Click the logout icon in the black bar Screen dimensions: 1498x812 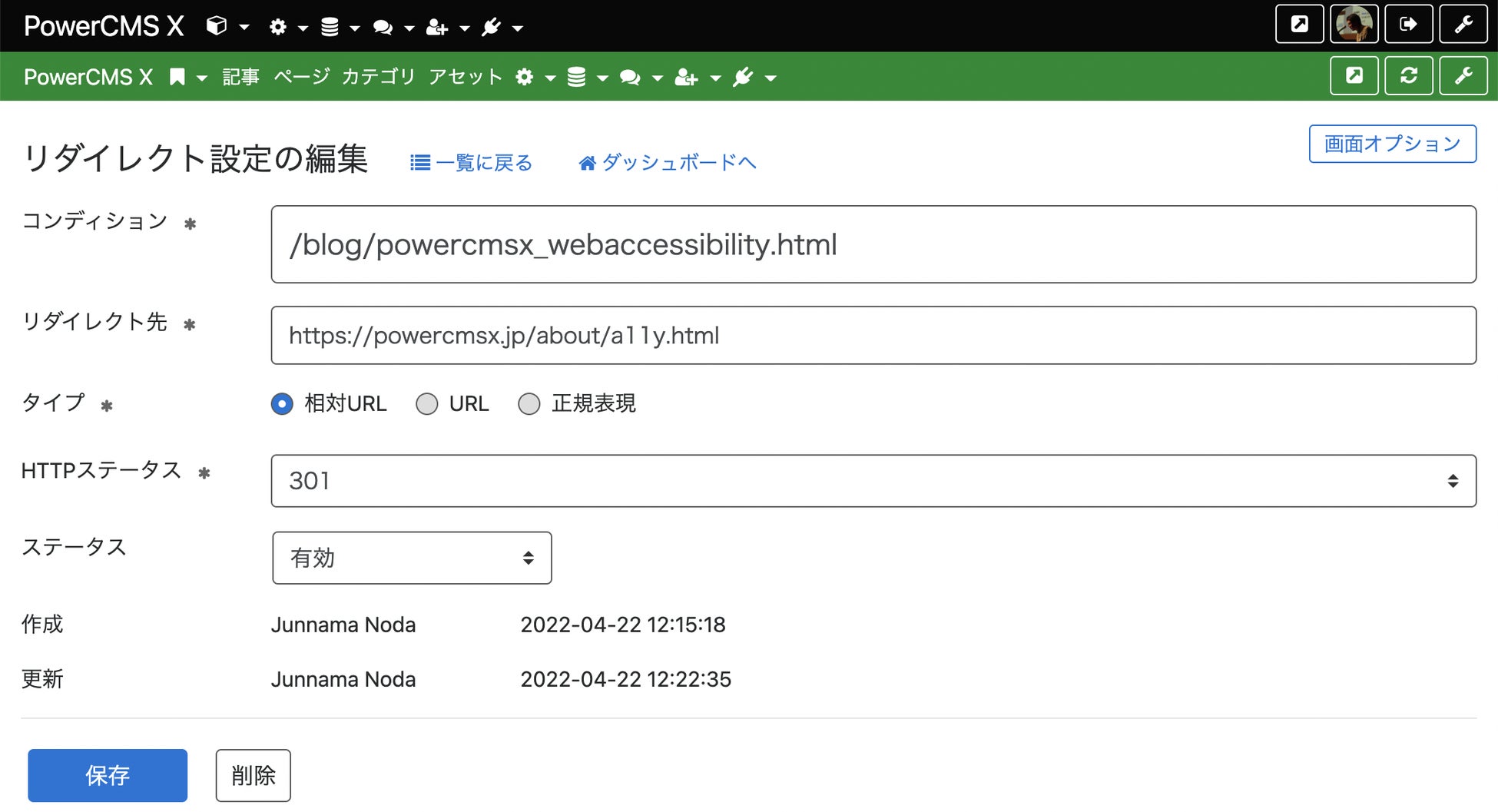pyautogui.click(x=1408, y=25)
